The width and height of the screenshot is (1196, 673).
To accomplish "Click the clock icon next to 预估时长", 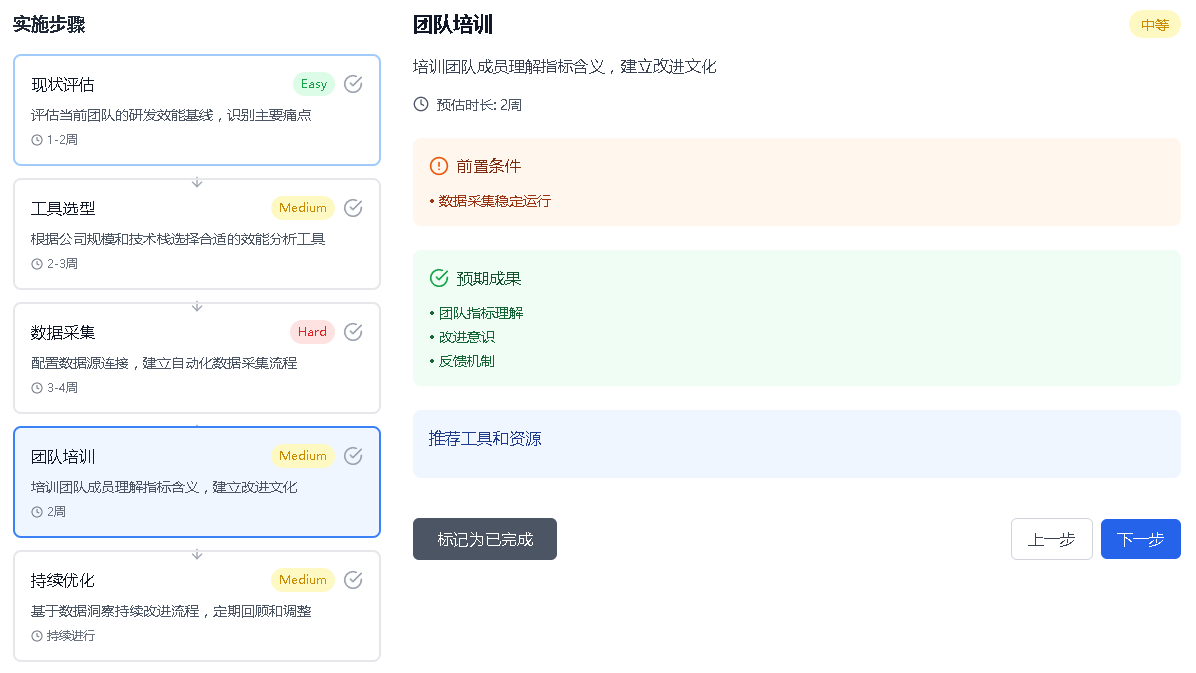I will coord(421,104).
